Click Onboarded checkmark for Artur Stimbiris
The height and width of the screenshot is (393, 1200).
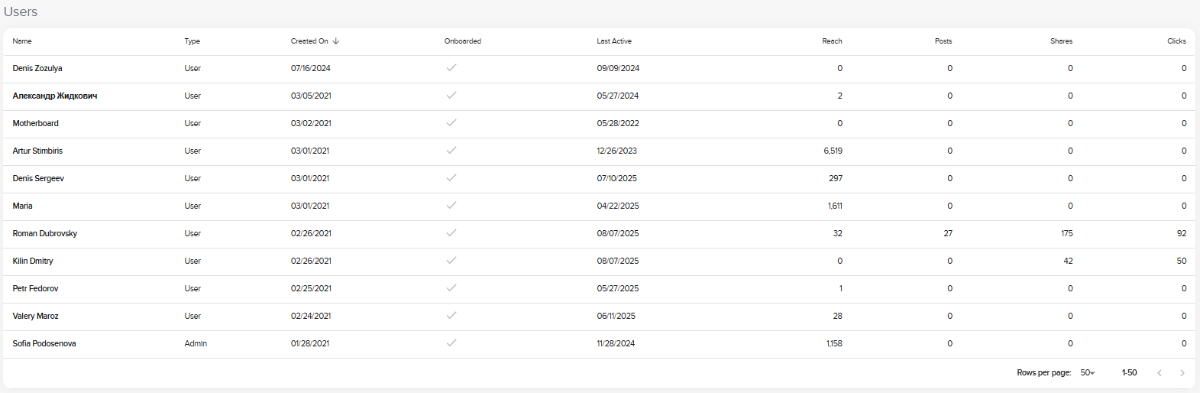tap(451, 150)
